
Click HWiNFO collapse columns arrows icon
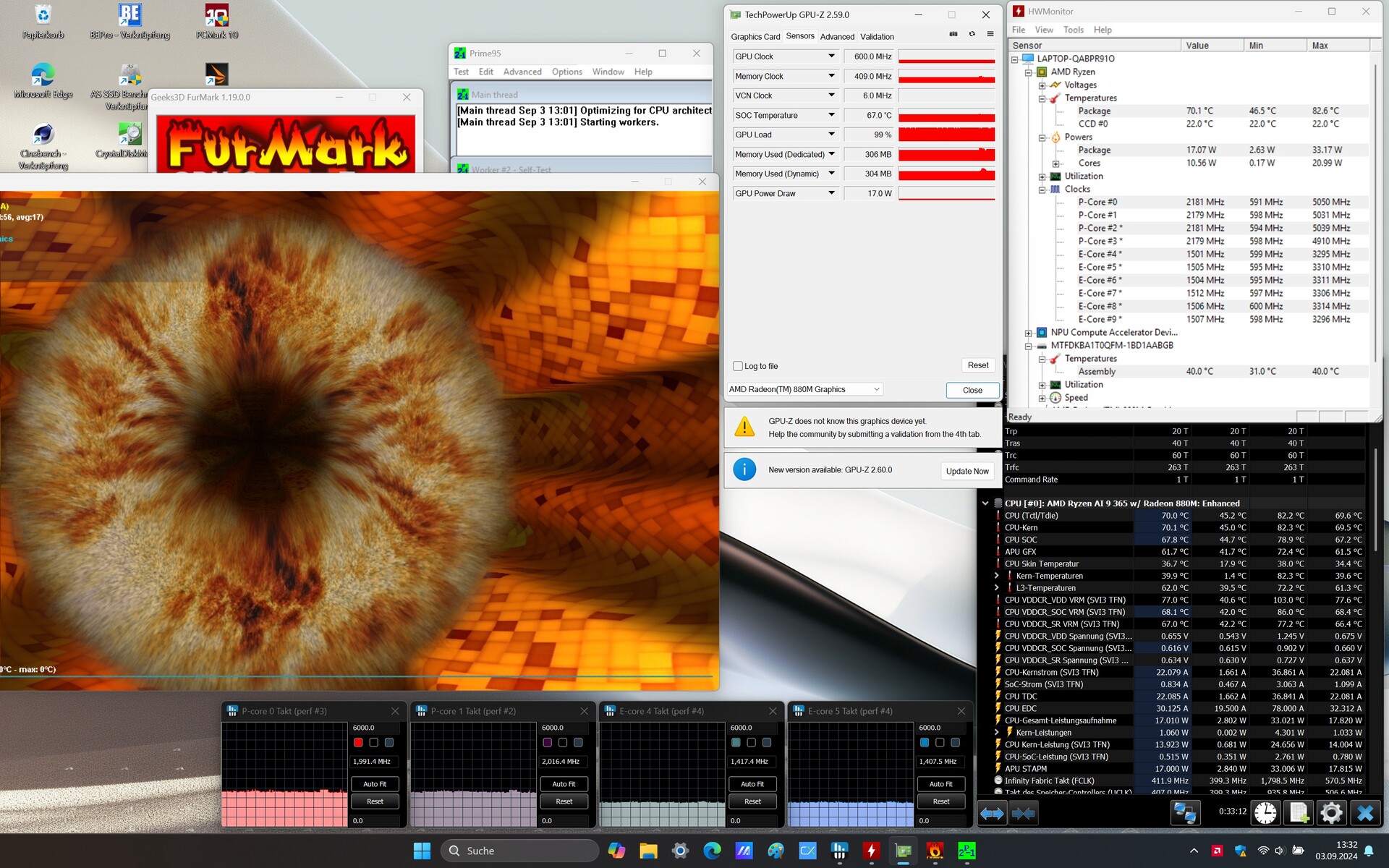[x=1023, y=814]
